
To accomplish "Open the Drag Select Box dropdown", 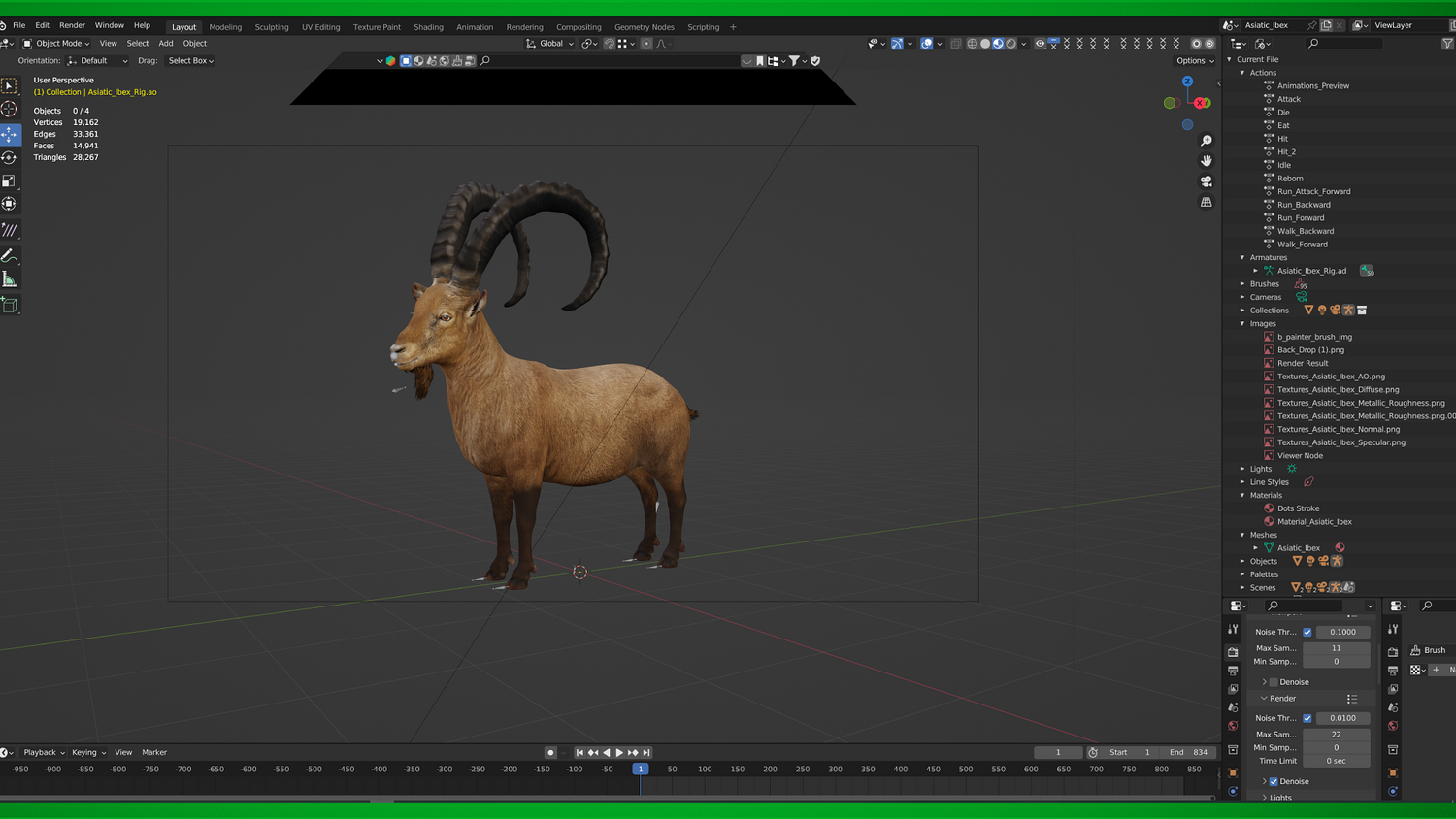I will (x=190, y=61).
